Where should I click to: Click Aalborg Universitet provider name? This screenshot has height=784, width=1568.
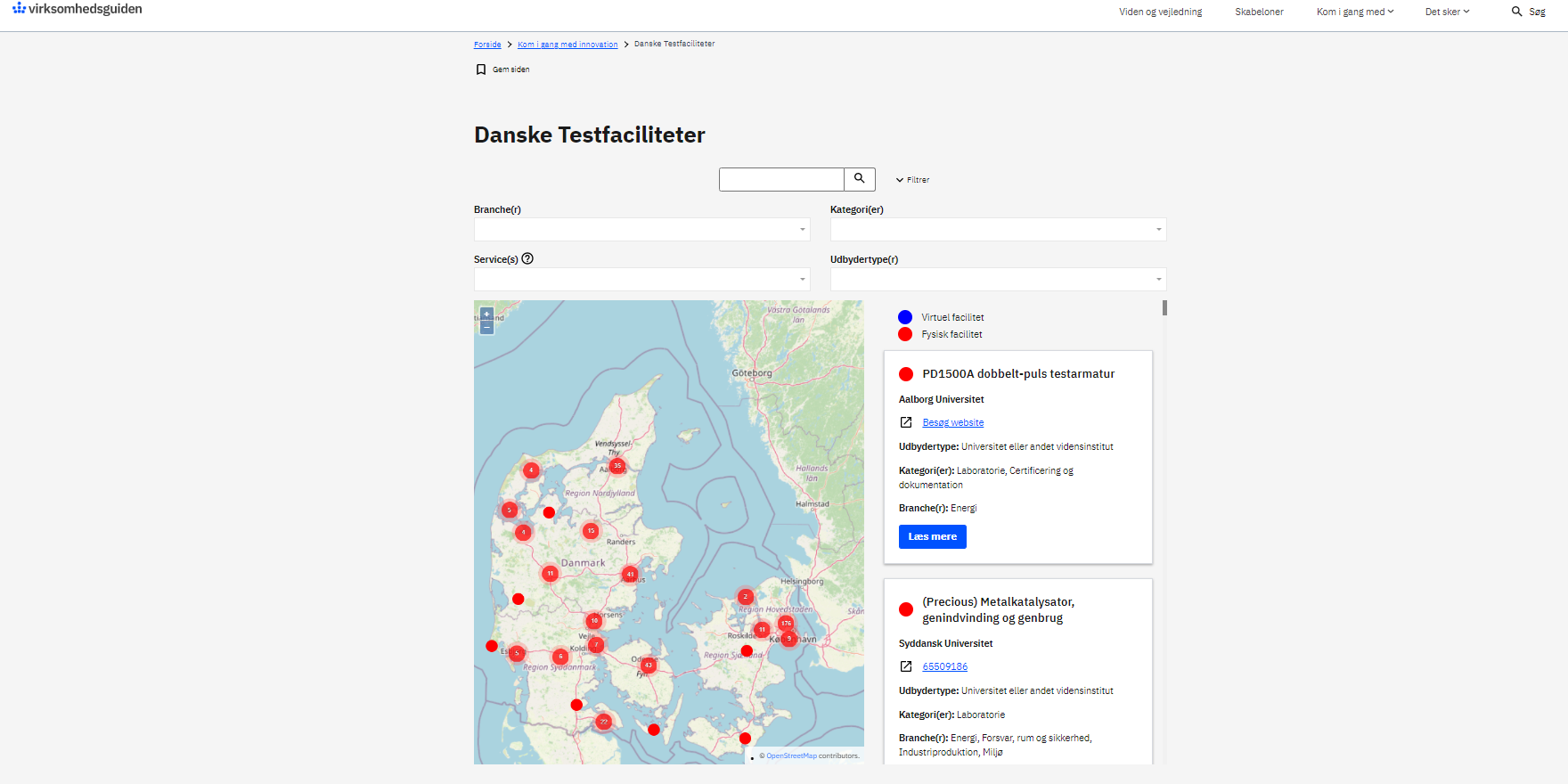(941, 399)
